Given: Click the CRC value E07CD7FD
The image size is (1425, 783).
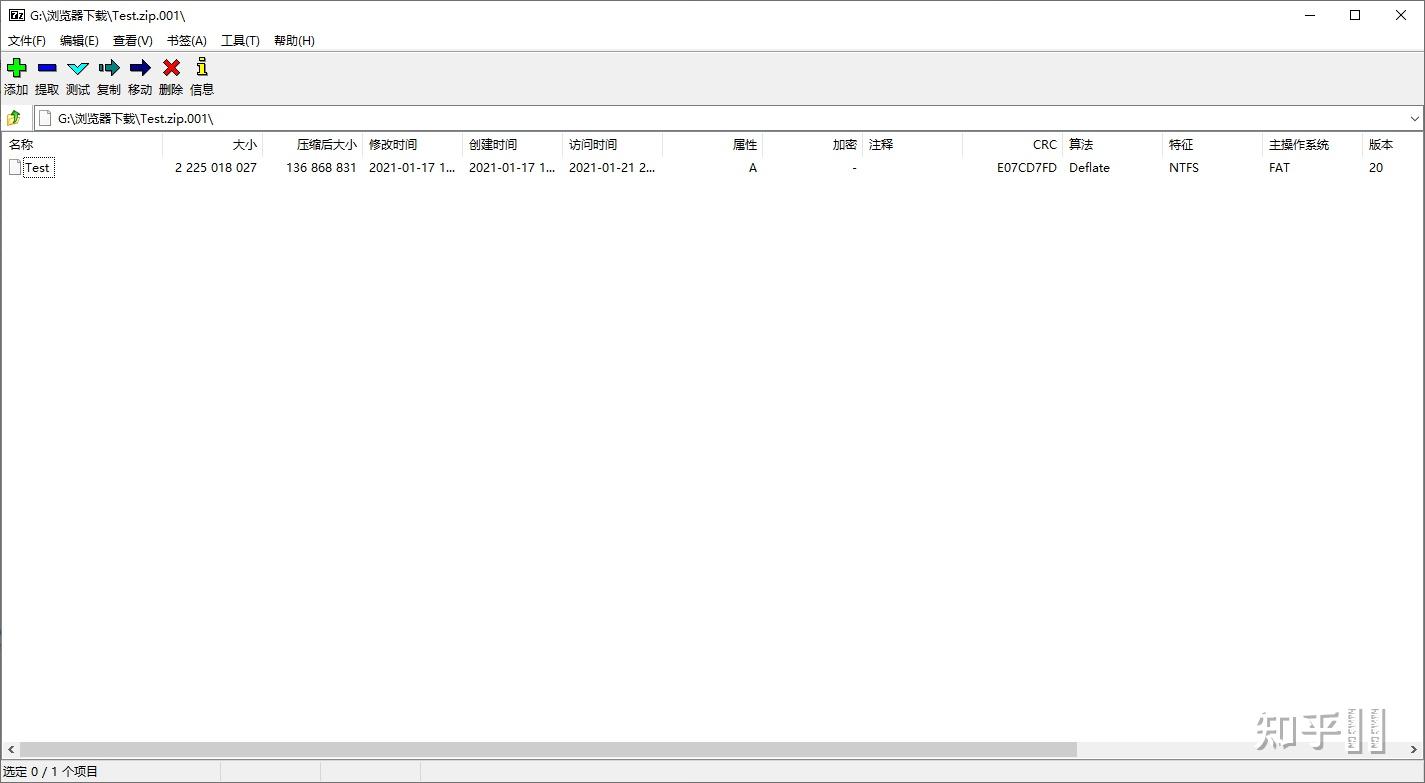Looking at the screenshot, I should click(x=1027, y=168).
